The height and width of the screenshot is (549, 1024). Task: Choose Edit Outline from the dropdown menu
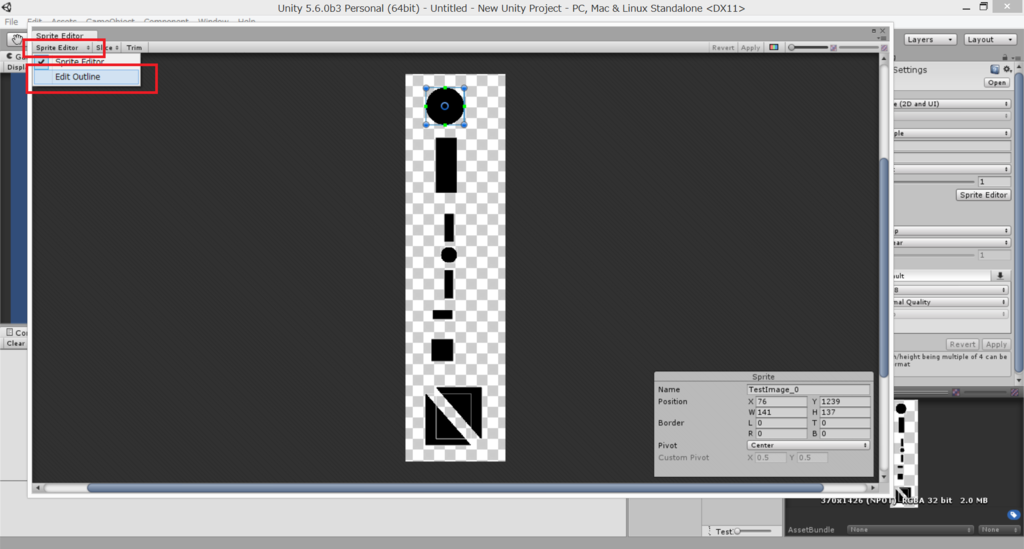pyautogui.click(x=86, y=77)
